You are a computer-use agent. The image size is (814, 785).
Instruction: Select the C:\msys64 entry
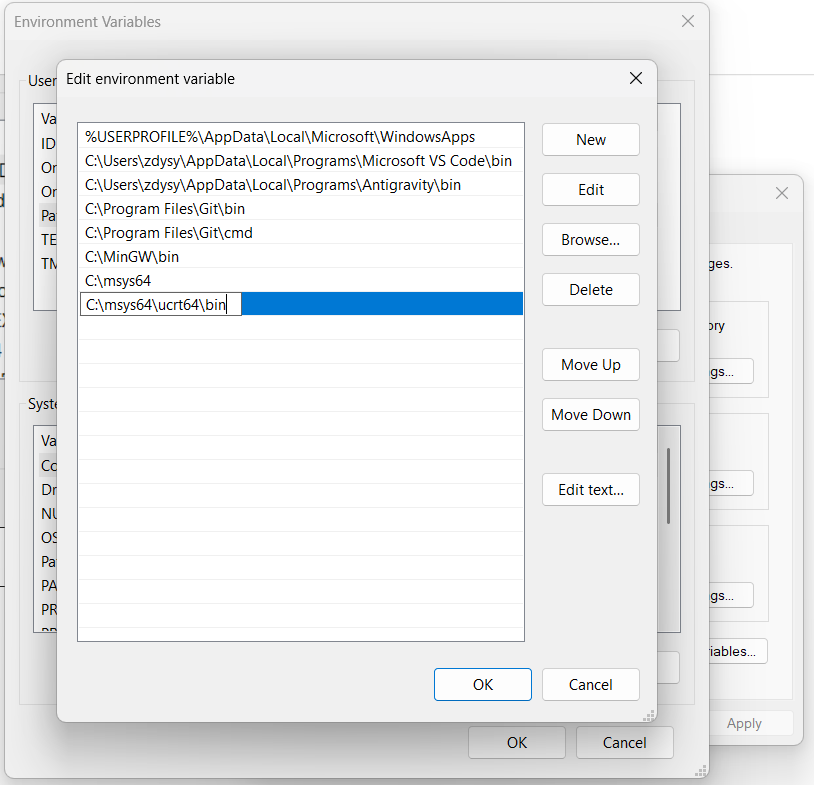pos(118,281)
